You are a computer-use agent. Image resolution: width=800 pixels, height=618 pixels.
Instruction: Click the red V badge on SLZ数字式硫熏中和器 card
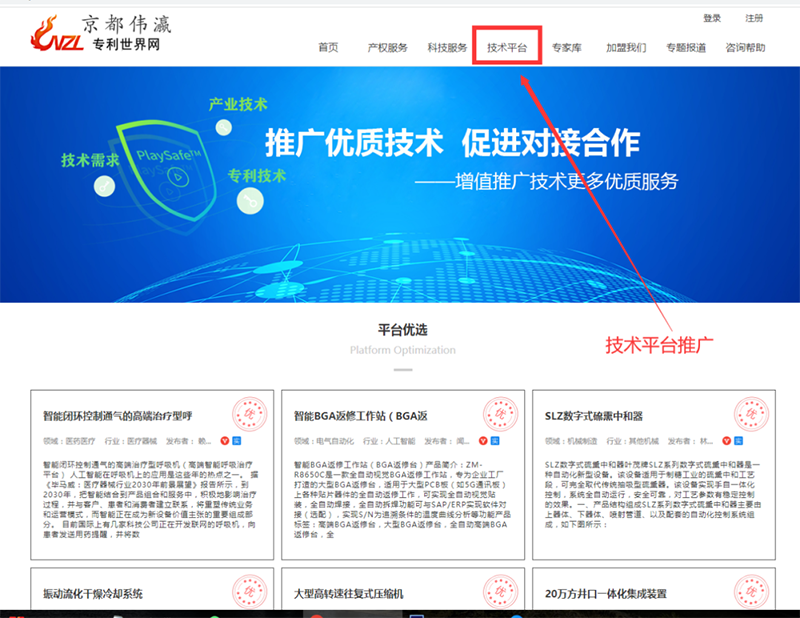coord(728,440)
